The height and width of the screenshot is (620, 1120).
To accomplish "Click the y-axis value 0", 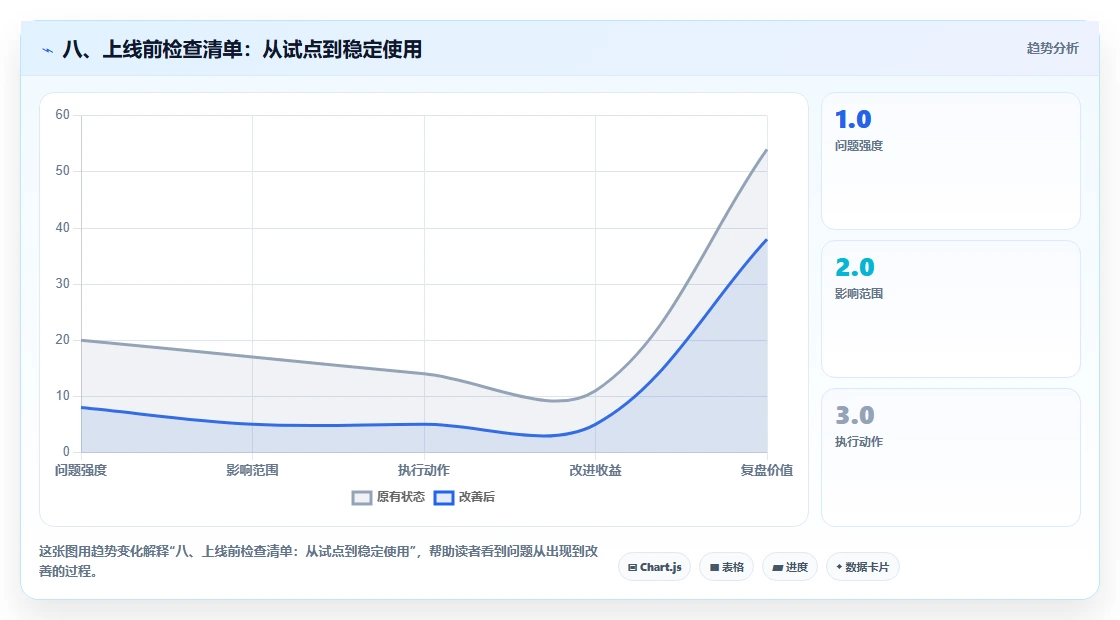I will click(66, 452).
